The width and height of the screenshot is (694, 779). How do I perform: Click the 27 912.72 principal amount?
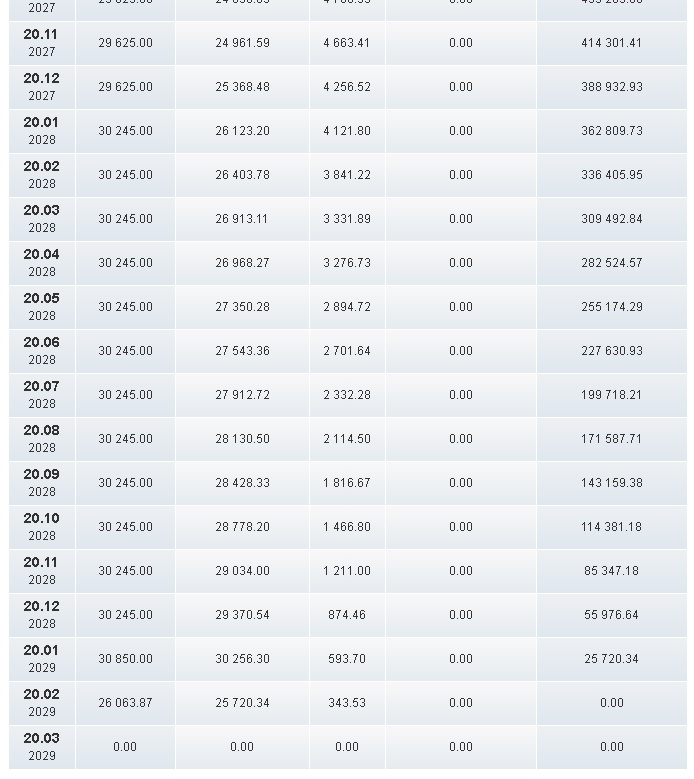[x=242, y=395]
